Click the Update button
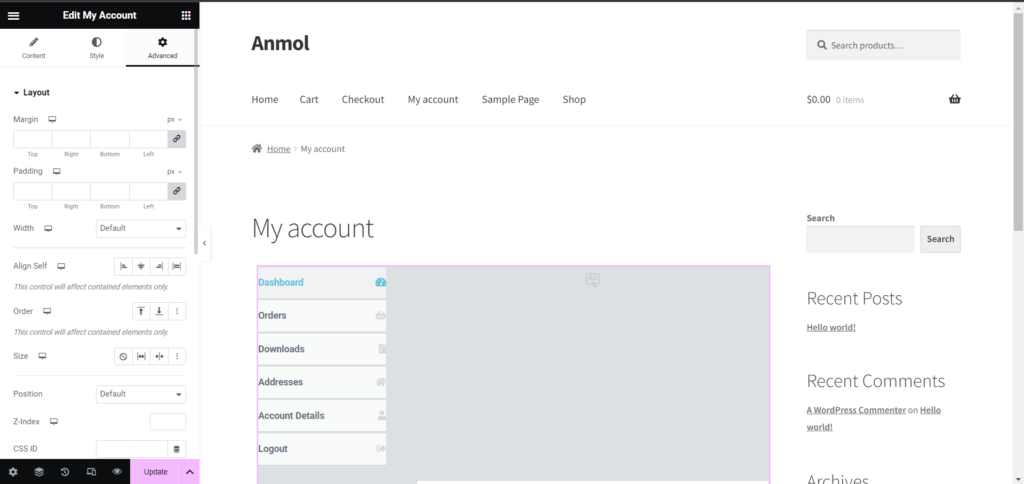 tap(155, 472)
